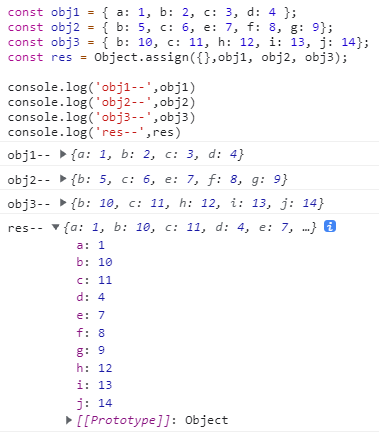Click the obj3 object preview {b: 10, c: 11...}
This screenshot has width=379, height=434.
point(197,203)
